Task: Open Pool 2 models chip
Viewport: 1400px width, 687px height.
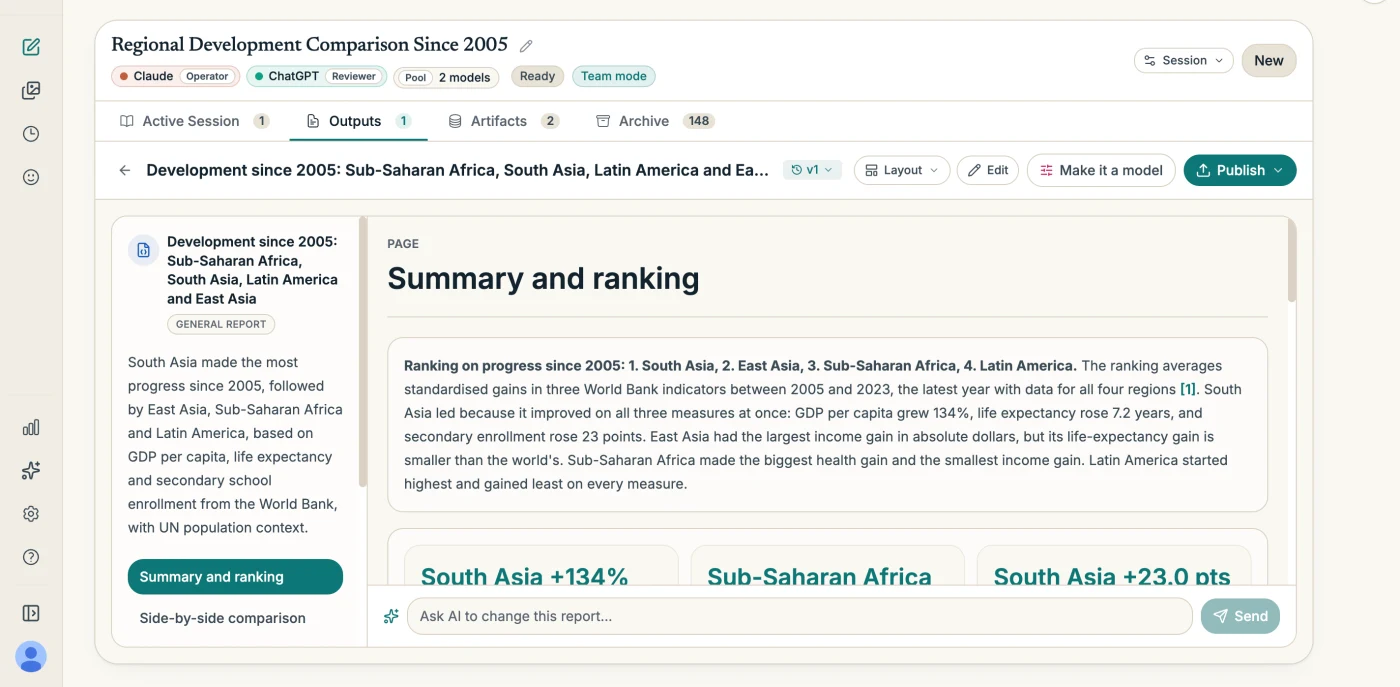Action: point(446,77)
